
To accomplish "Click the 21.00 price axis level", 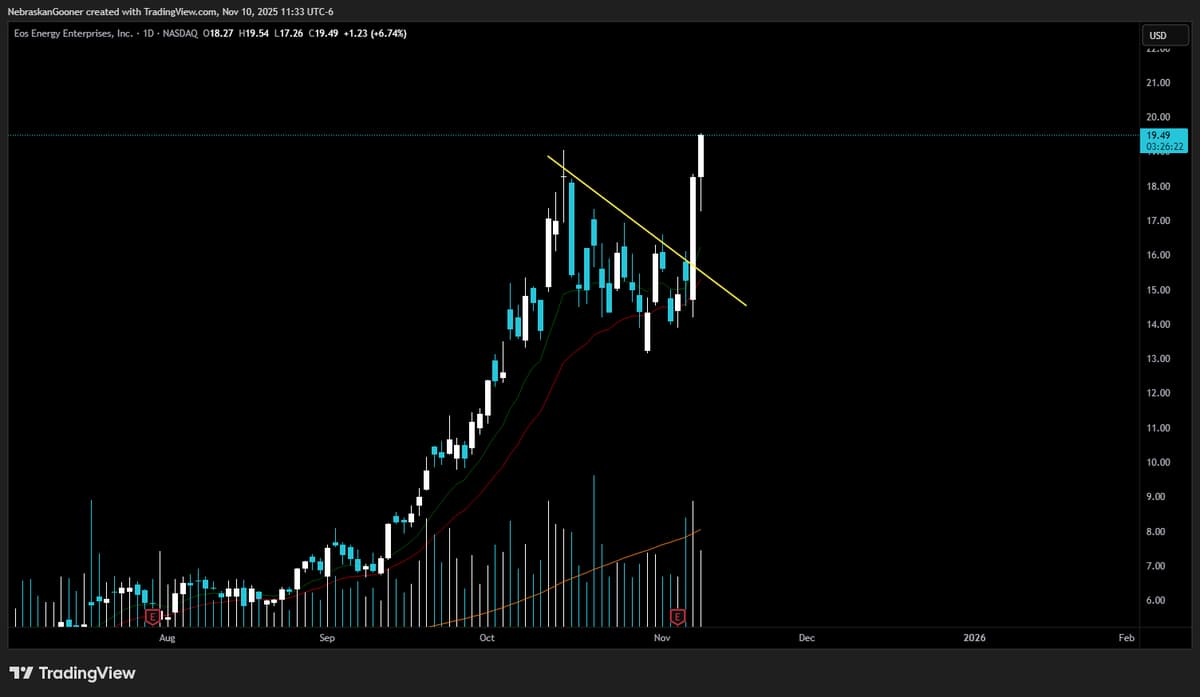I will 1158,82.
